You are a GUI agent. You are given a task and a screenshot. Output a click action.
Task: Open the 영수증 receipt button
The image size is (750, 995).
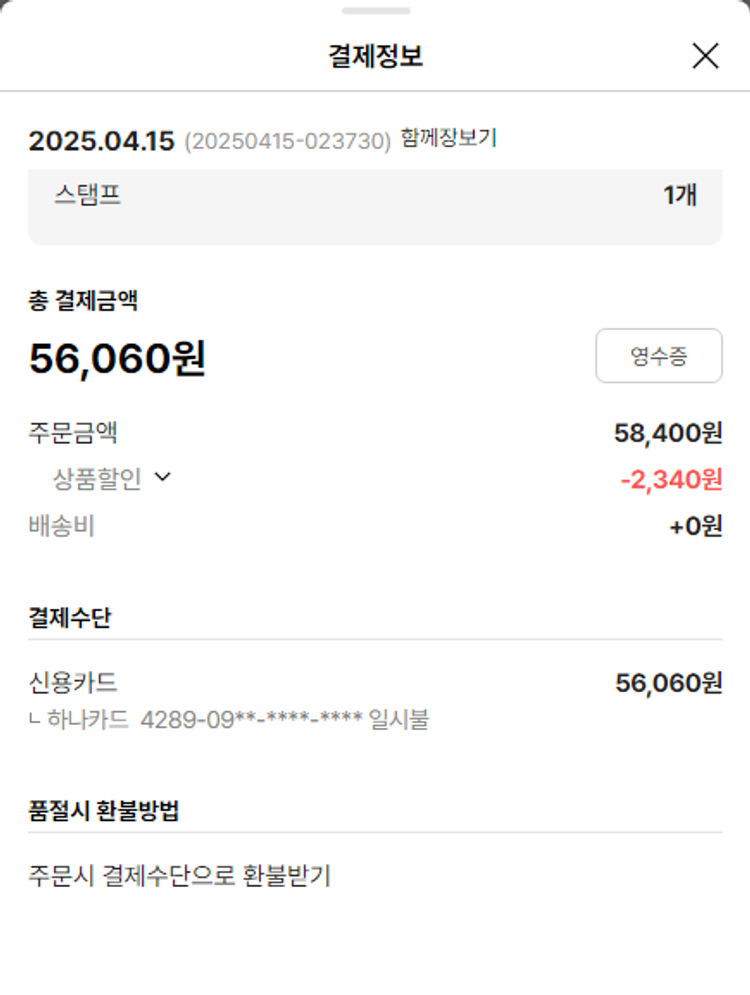tap(658, 356)
